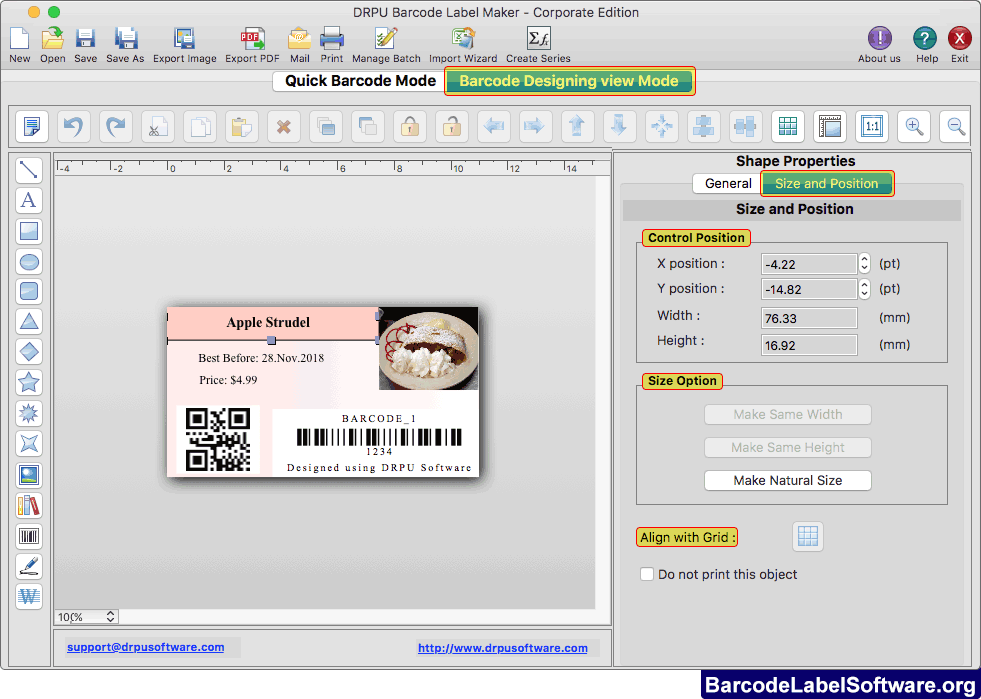Viewport: 981px width, 699px height.
Task: Select the Signature tool
Action: point(29,566)
